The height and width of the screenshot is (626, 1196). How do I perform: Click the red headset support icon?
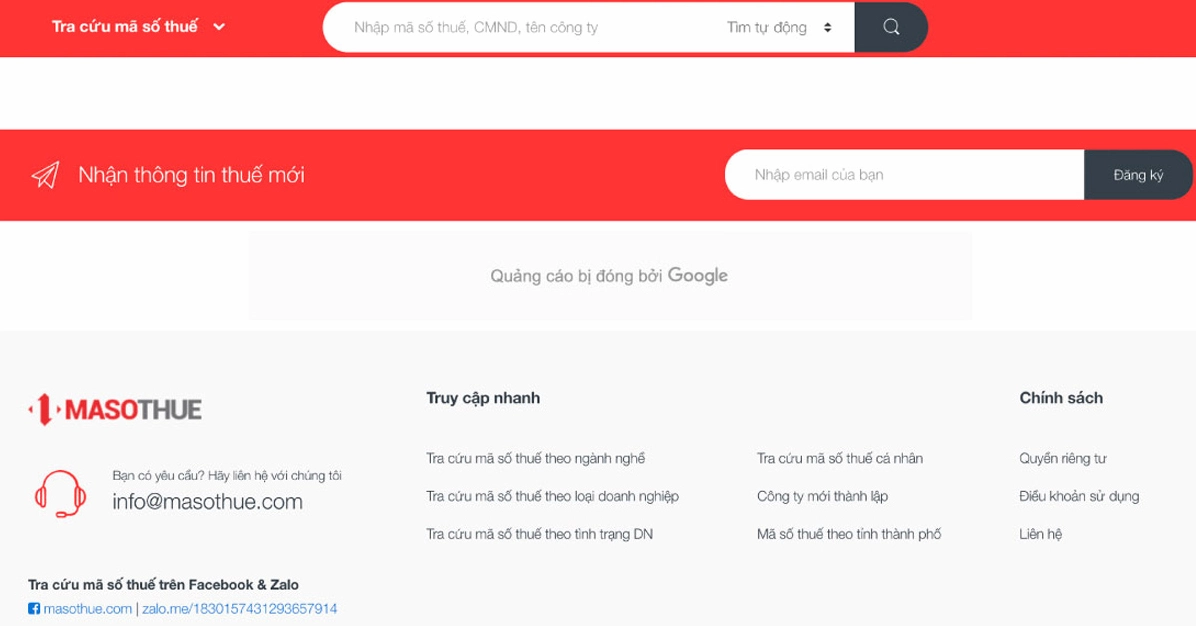coord(60,492)
